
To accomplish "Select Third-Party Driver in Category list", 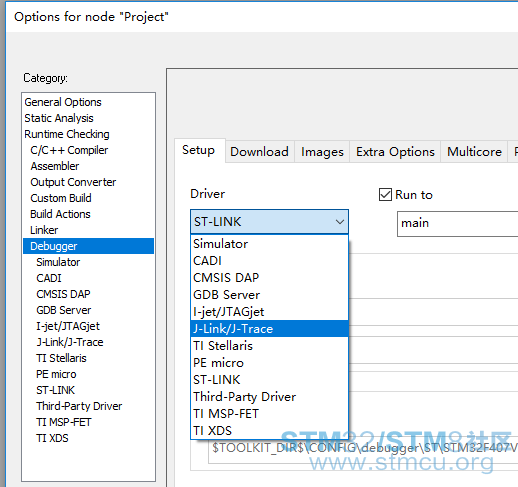I will [x=79, y=406].
